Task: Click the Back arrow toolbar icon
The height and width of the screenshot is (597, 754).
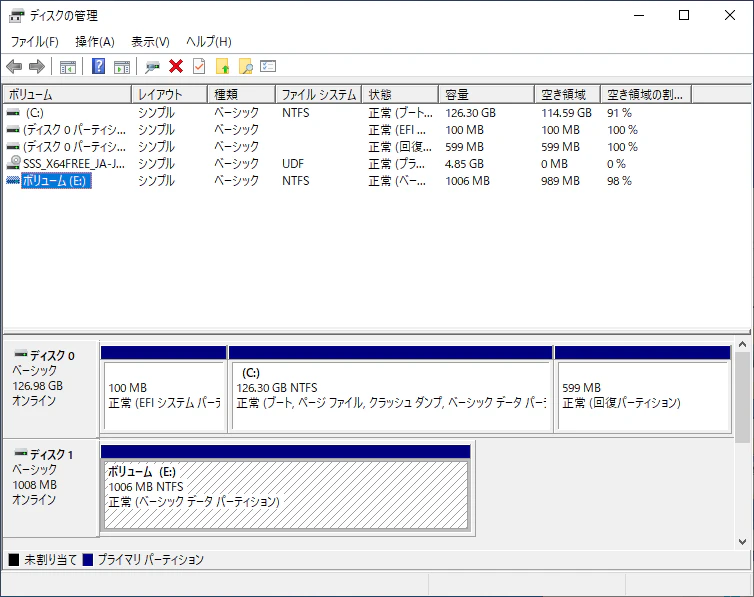Action: tap(14, 66)
